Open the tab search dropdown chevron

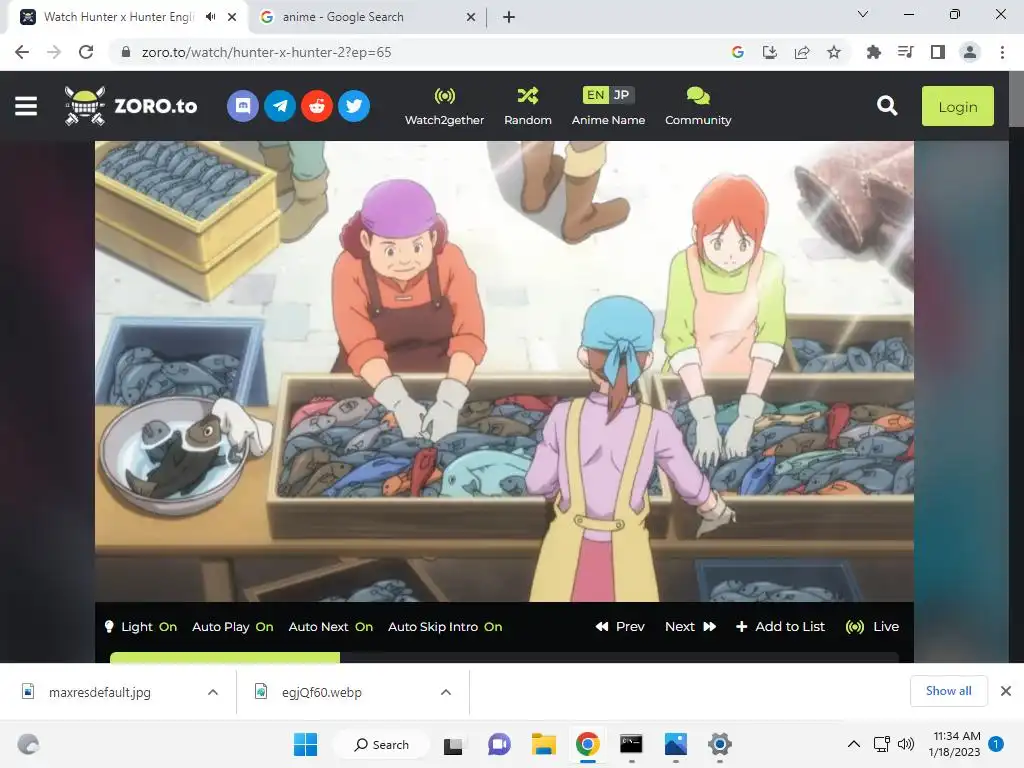[863, 14]
